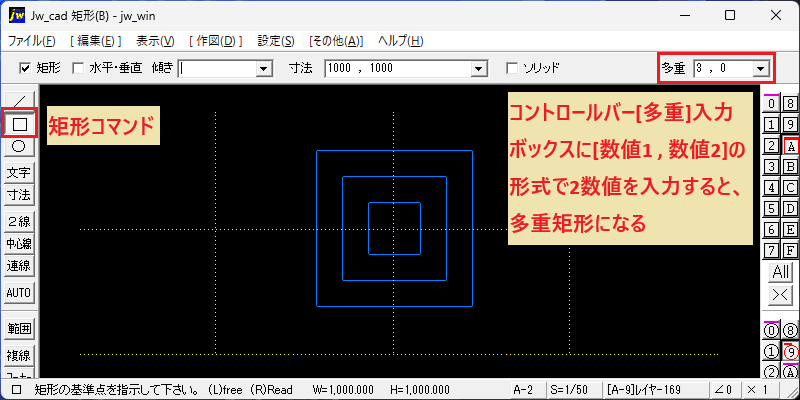This screenshot has width=800, height=400.
Task: Select the line drawing tool
Action: point(19,99)
